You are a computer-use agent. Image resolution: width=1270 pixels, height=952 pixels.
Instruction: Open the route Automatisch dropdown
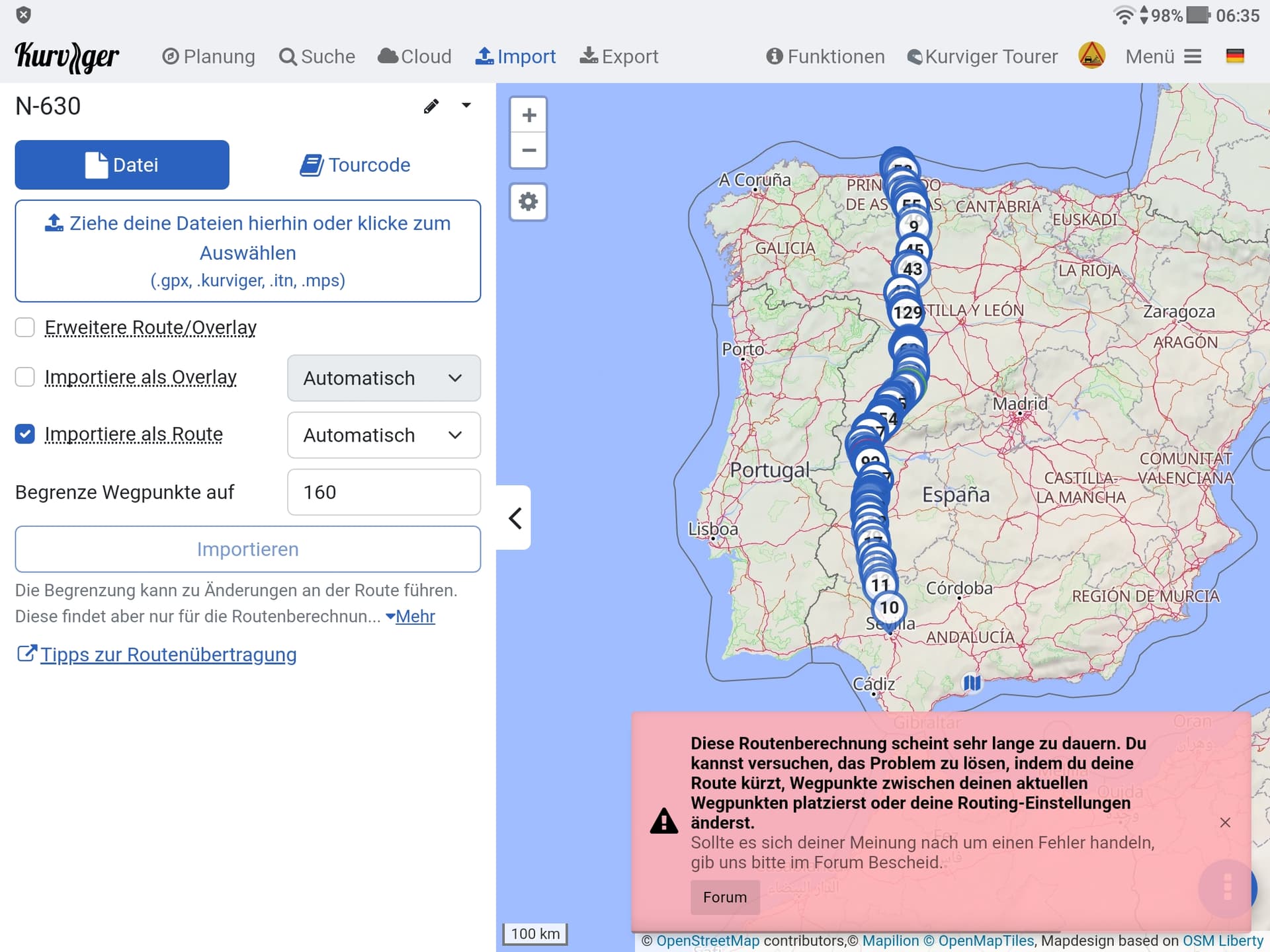[x=384, y=435]
